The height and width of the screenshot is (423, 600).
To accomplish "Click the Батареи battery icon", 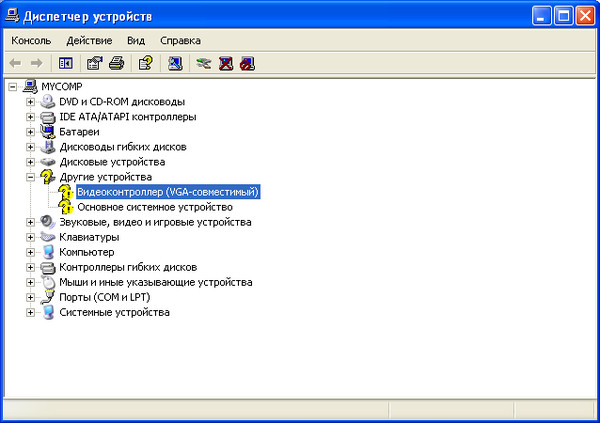I will click(48, 132).
